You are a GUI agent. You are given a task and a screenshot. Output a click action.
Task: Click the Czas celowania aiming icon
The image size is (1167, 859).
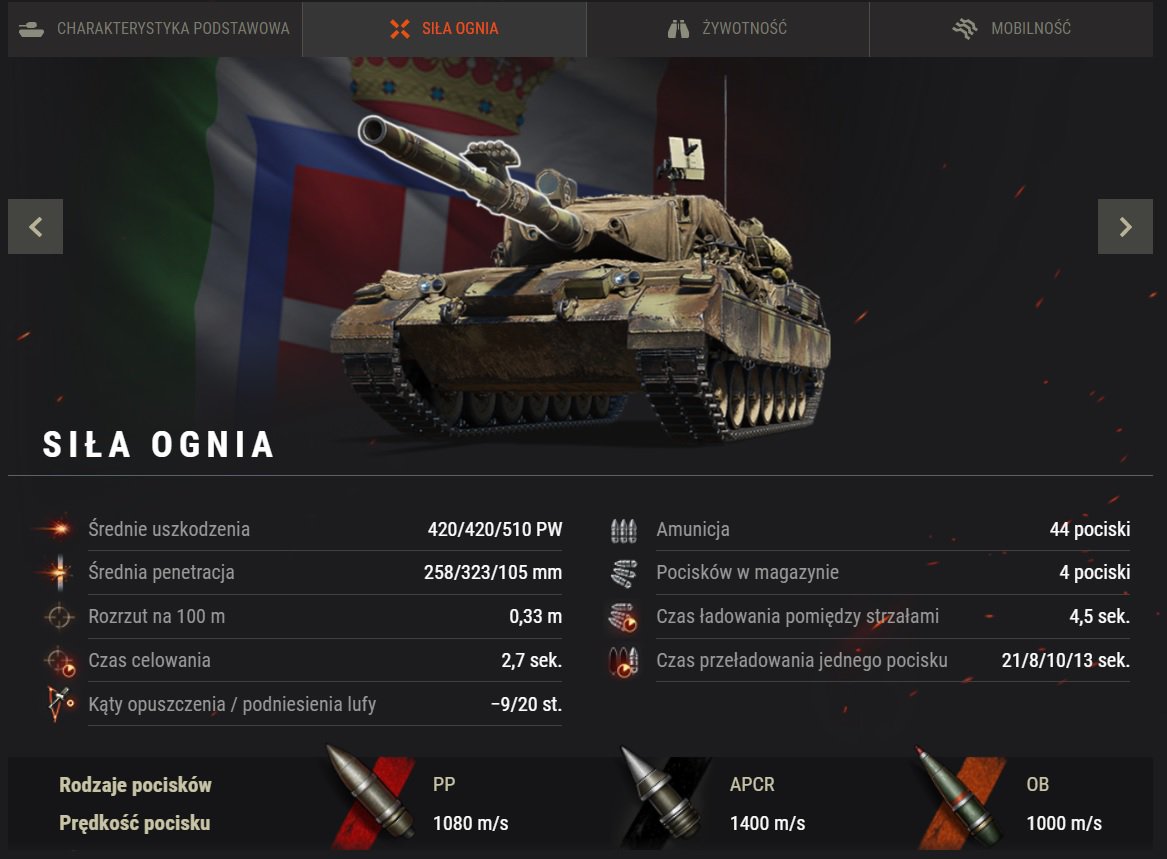point(60,661)
